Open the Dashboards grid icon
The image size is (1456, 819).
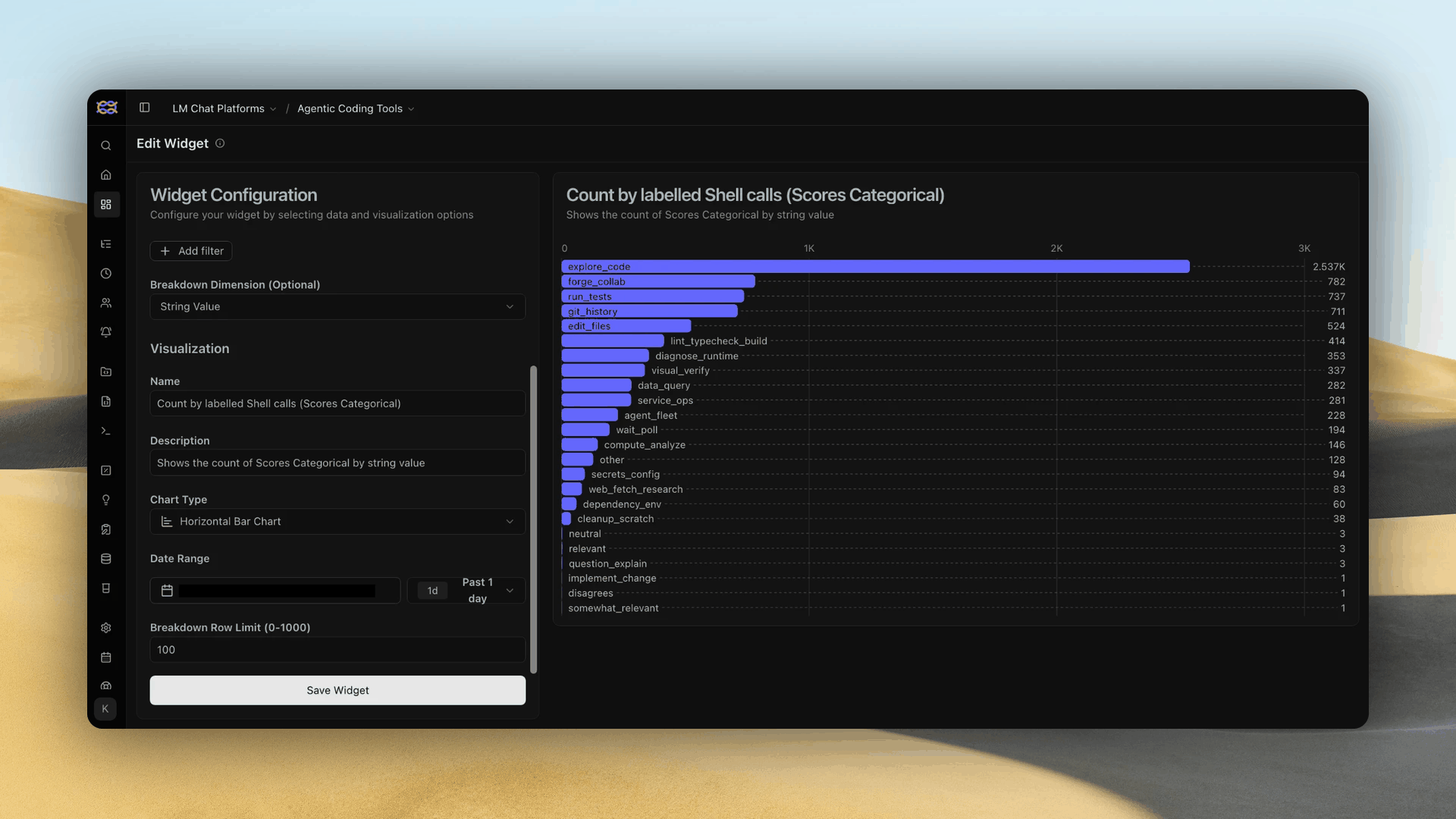click(x=106, y=205)
